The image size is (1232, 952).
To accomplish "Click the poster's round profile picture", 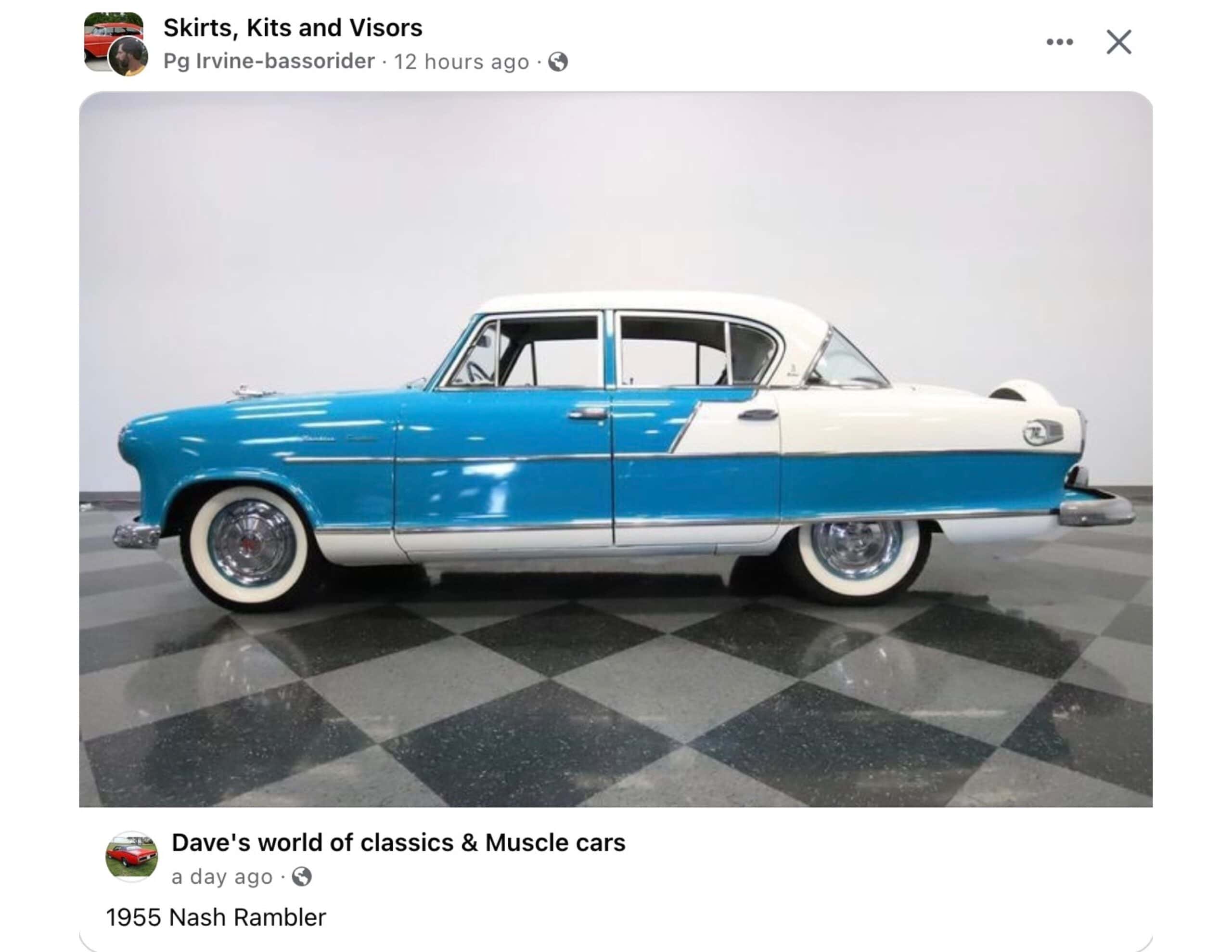I will tap(128, 56).
